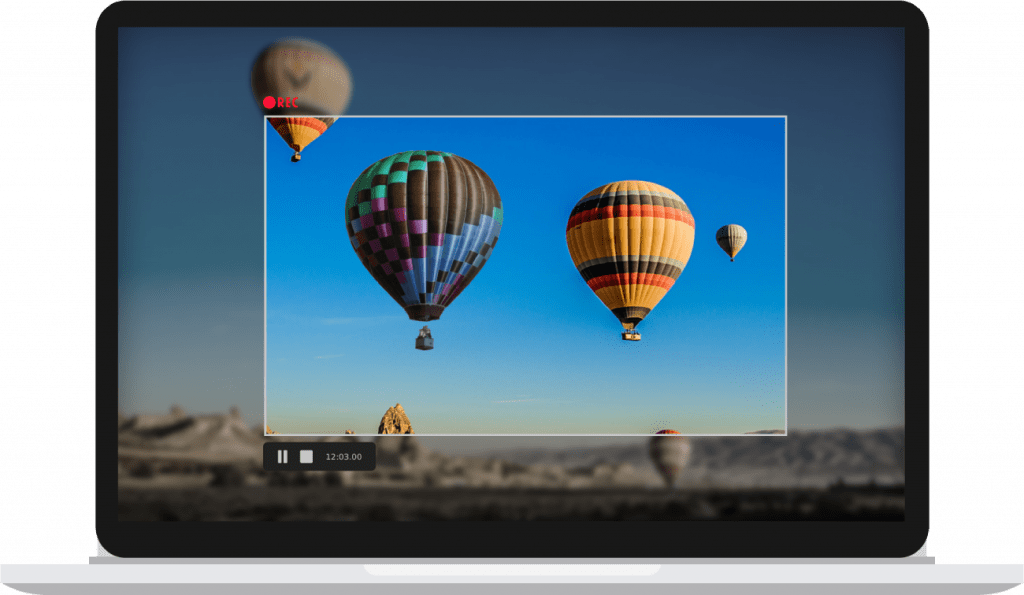Click the basket under the checkered balloon
The width and height of the screenshot is (1024, 595).
tap(424, 338)
